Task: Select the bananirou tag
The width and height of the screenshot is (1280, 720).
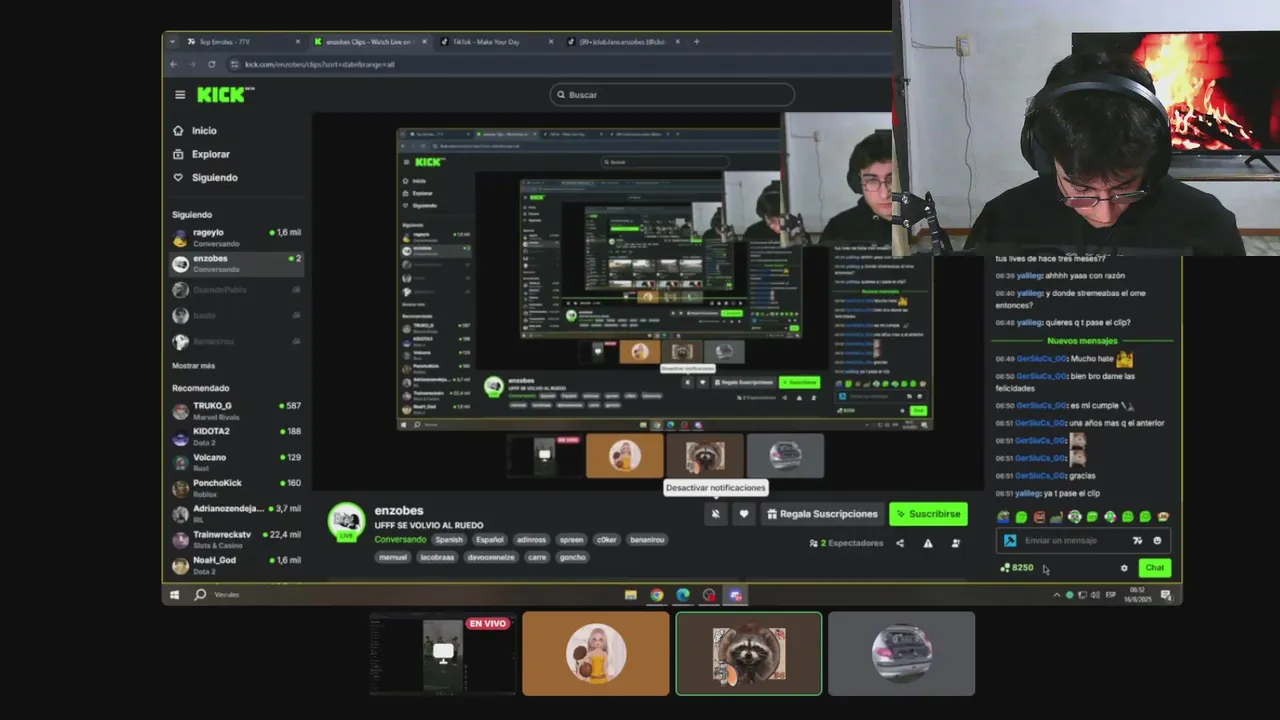Action: click(x=647, y=540)
